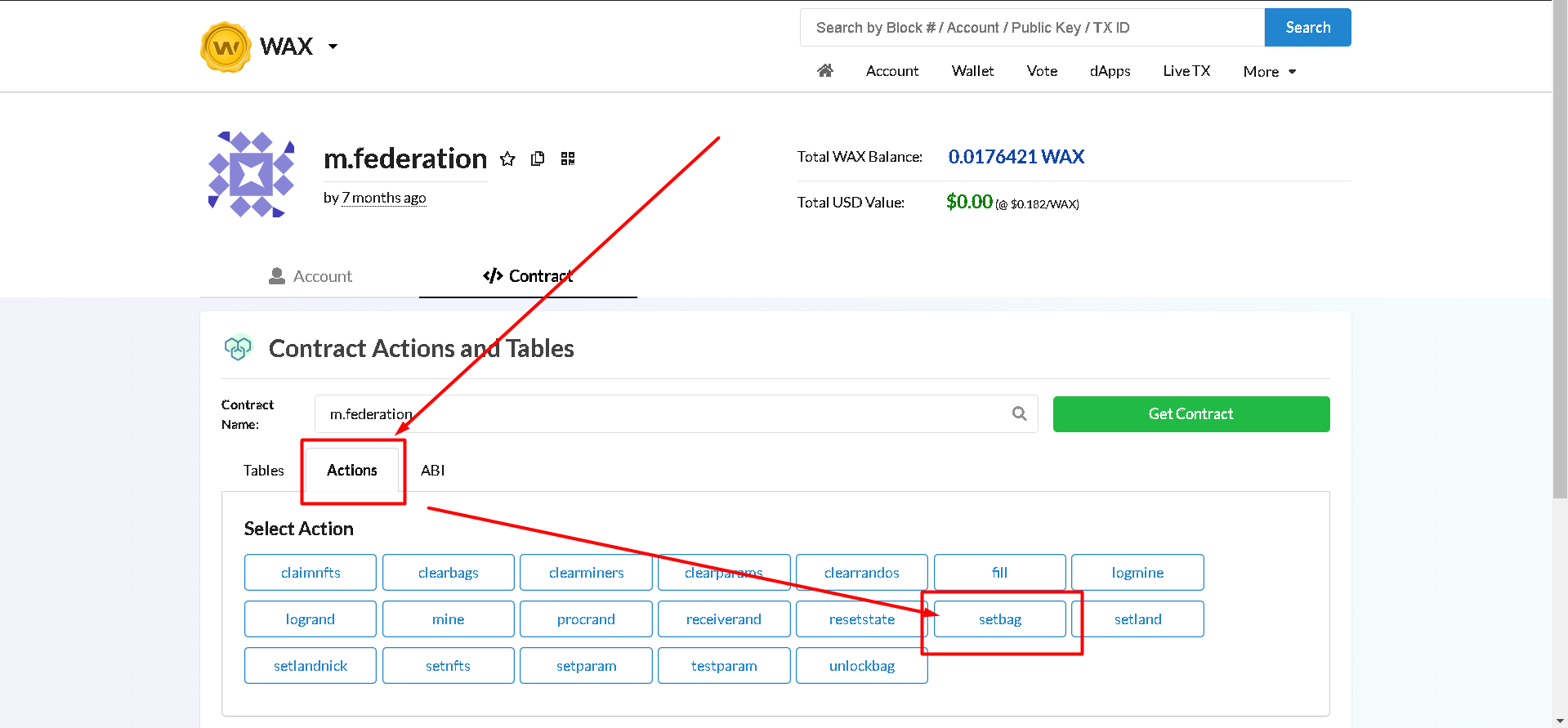Select the resetstate action
Viewport: 1568px width, 728px height.
862,619
